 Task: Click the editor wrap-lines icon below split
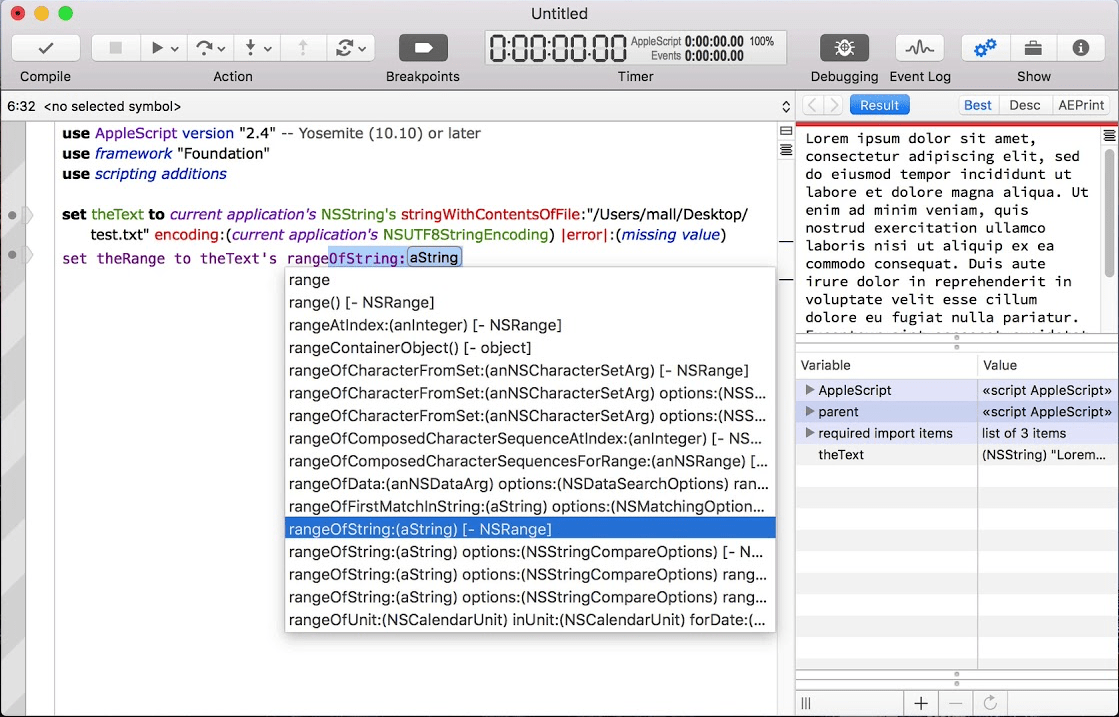point(786,150)
